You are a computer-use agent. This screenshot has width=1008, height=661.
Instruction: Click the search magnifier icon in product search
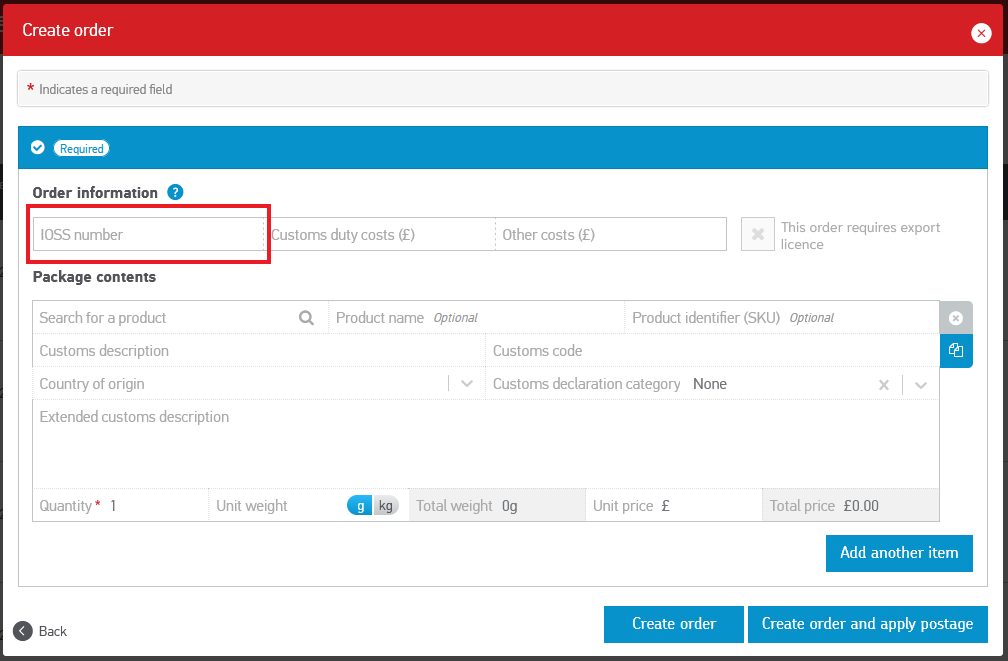[306, 318]
